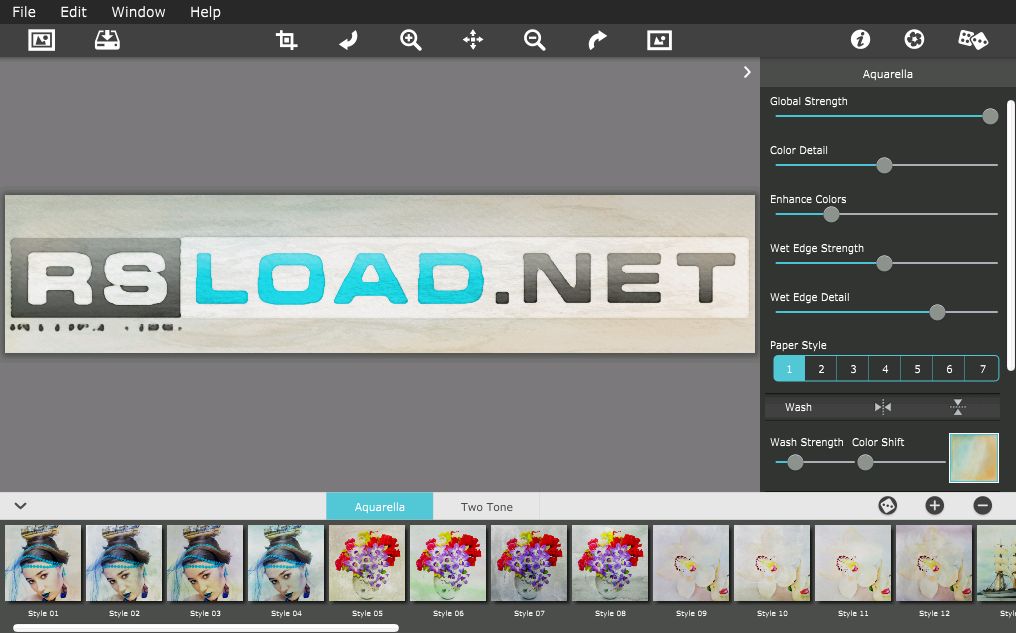This screenshot has width=1016, height=633.
Task: Show the original image preview icon
Action: (659, 40)
